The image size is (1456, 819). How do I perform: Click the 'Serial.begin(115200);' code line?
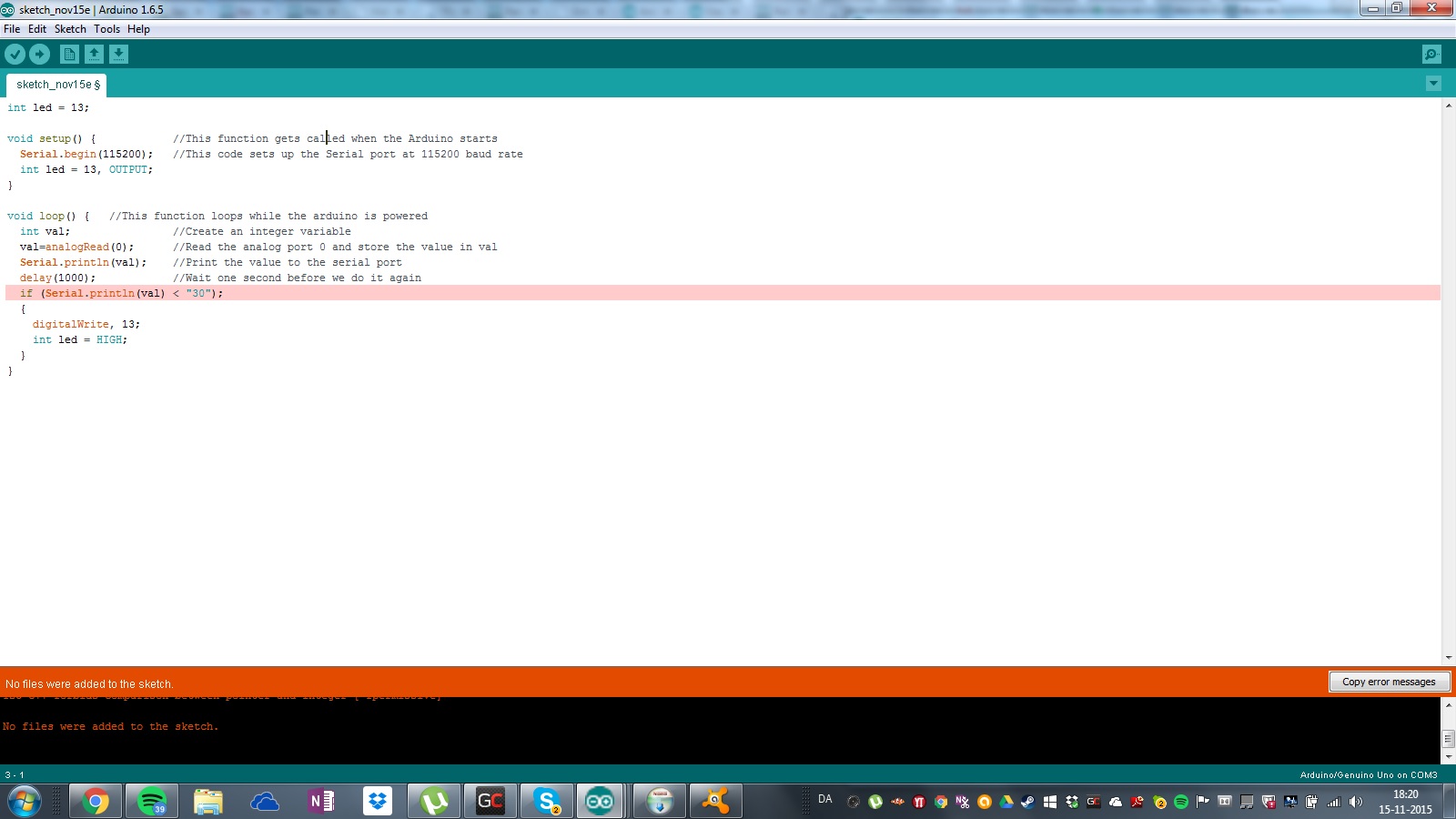(86, 154)
